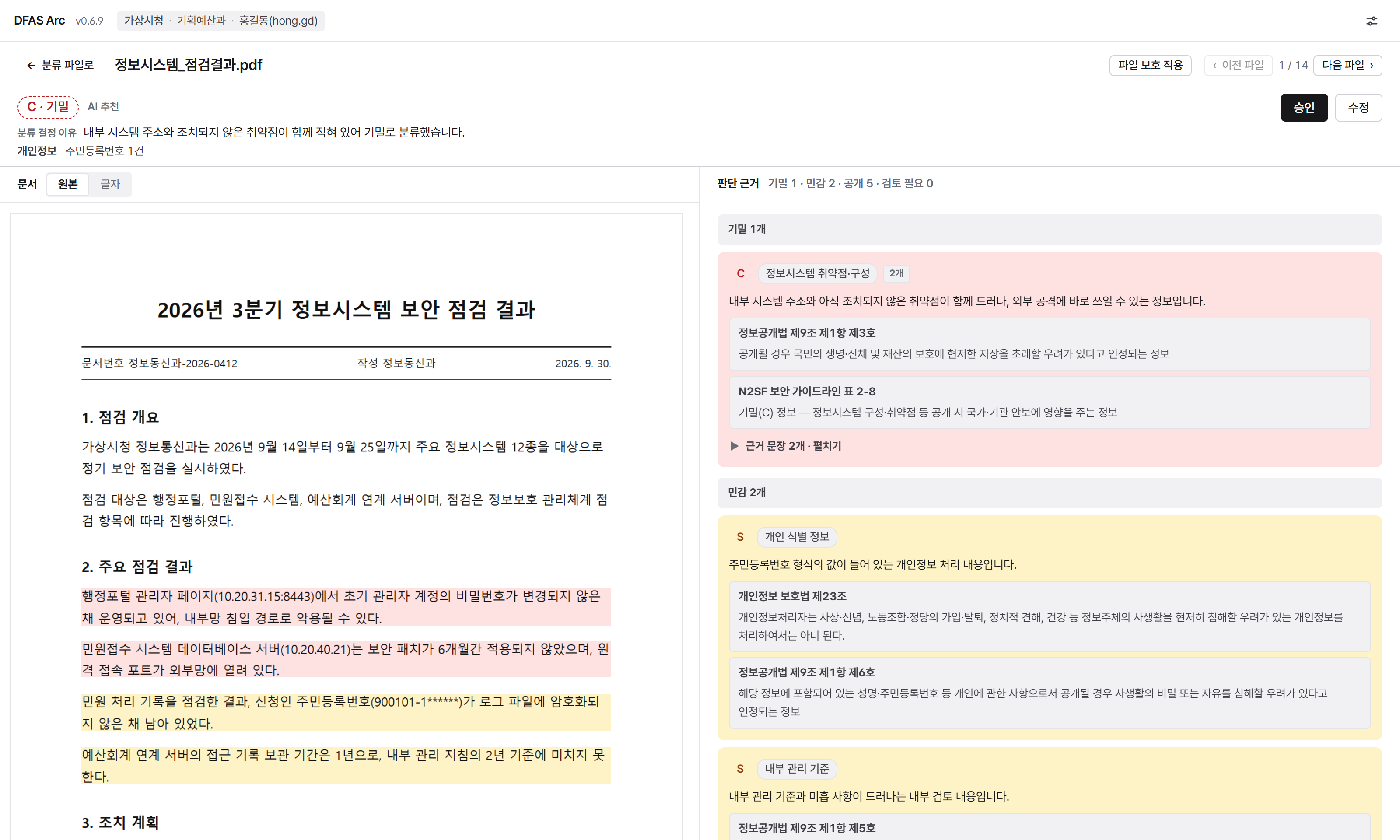Viewport: 1400px width, 840px height.
Task: Go back via 분류 파일로 arrow link
Action: pyautogui.click(x=60, y=65)
